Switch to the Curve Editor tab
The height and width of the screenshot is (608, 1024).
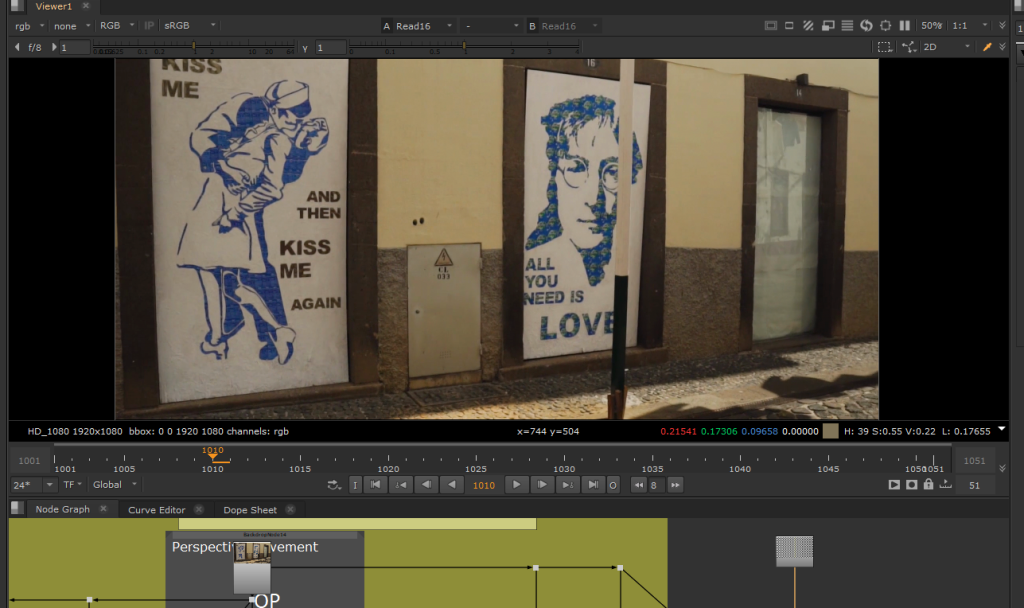coord(157,509)
